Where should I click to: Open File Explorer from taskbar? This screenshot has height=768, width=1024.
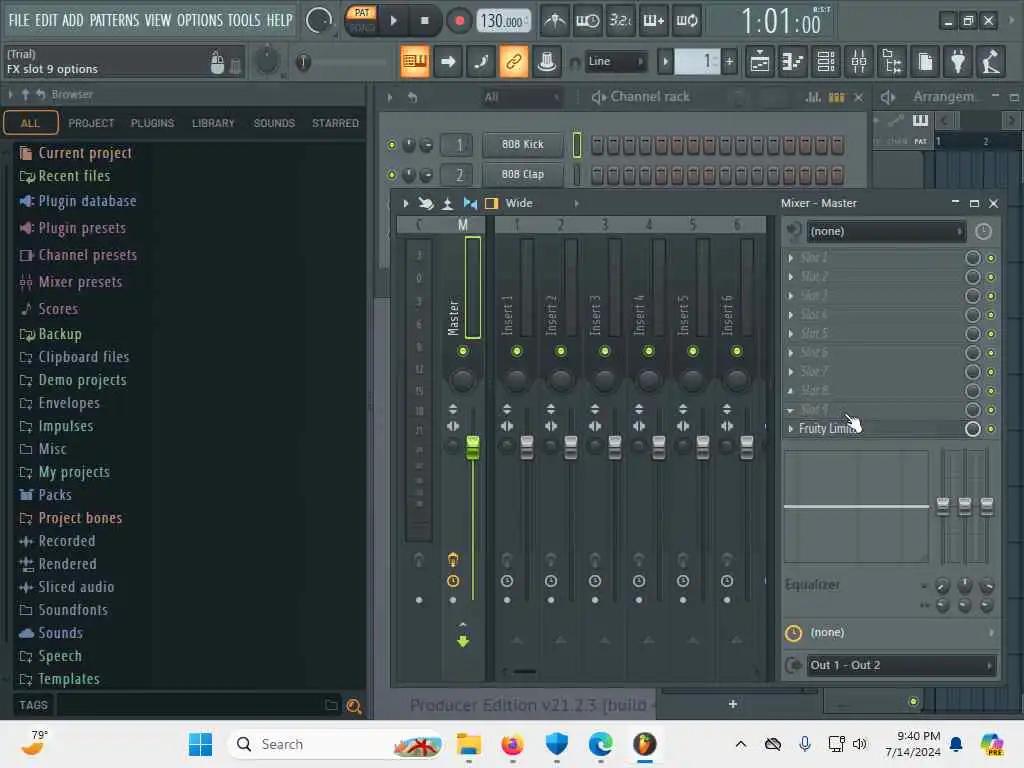point(468,744)
